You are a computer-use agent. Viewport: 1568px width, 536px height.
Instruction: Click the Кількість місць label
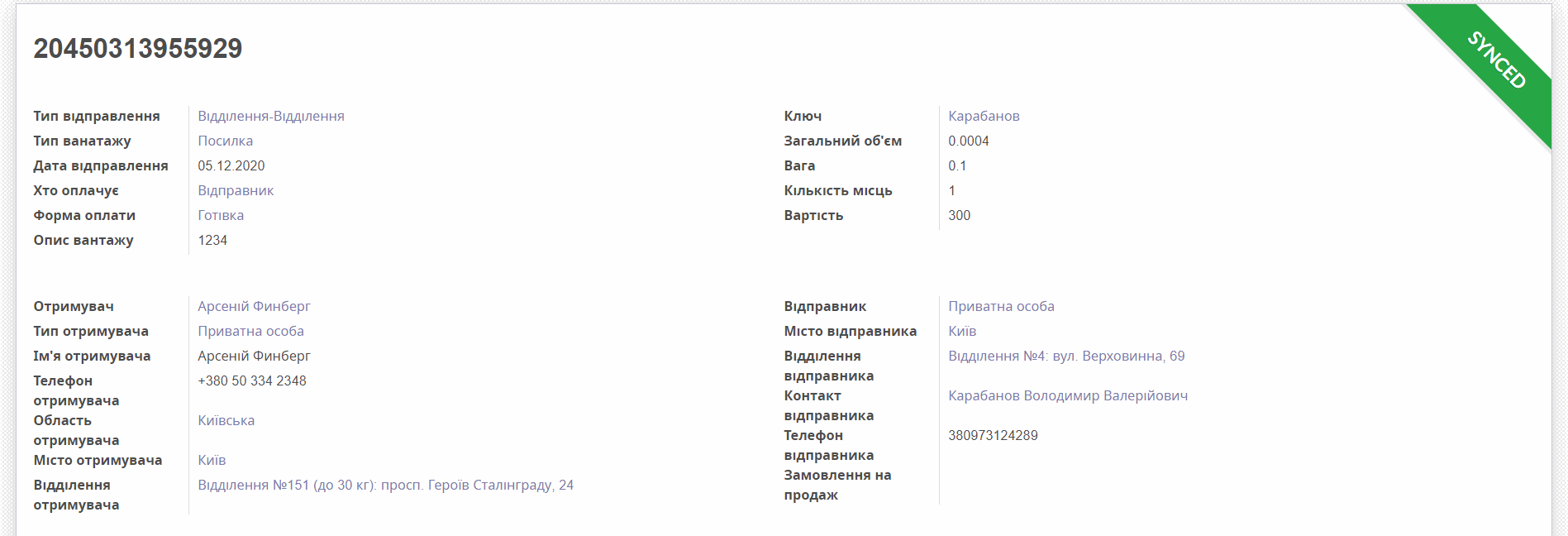click(838, 190)
